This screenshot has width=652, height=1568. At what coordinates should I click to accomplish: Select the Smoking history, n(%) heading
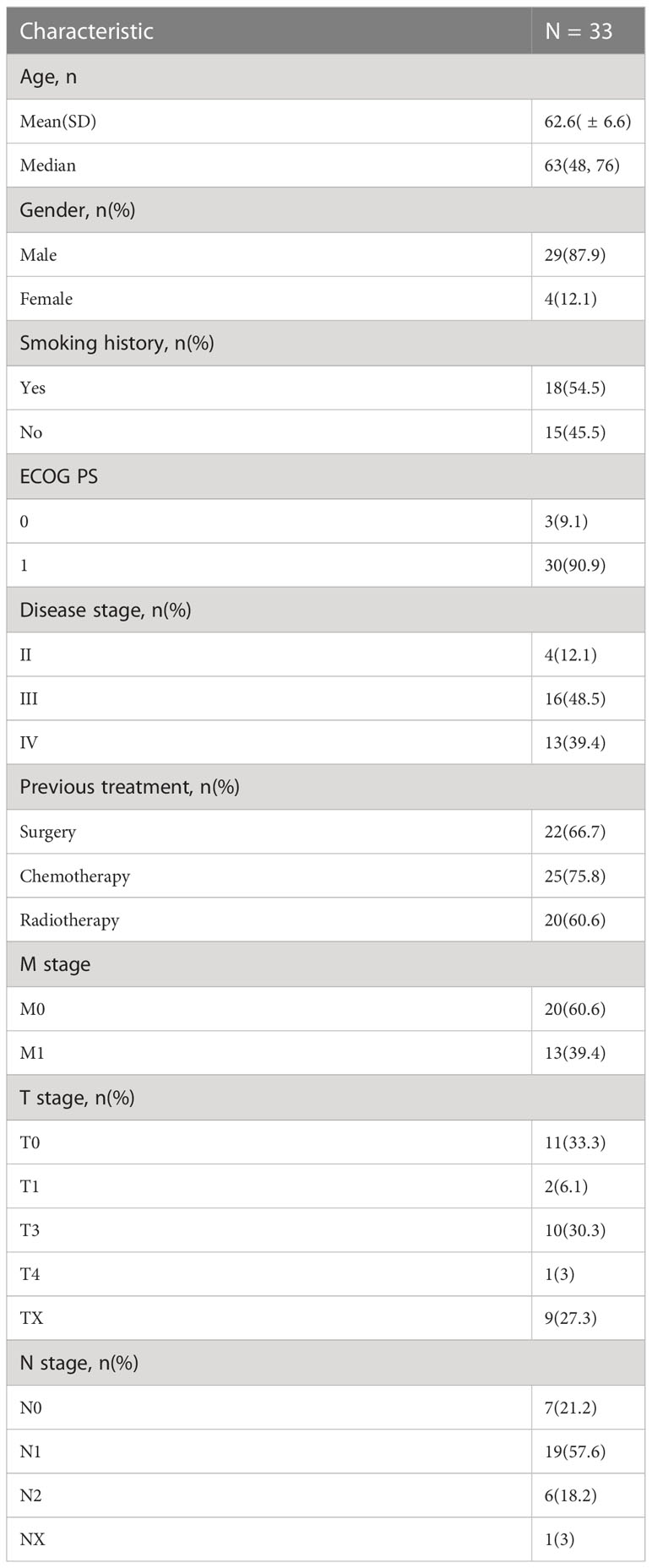coord(117,344)
